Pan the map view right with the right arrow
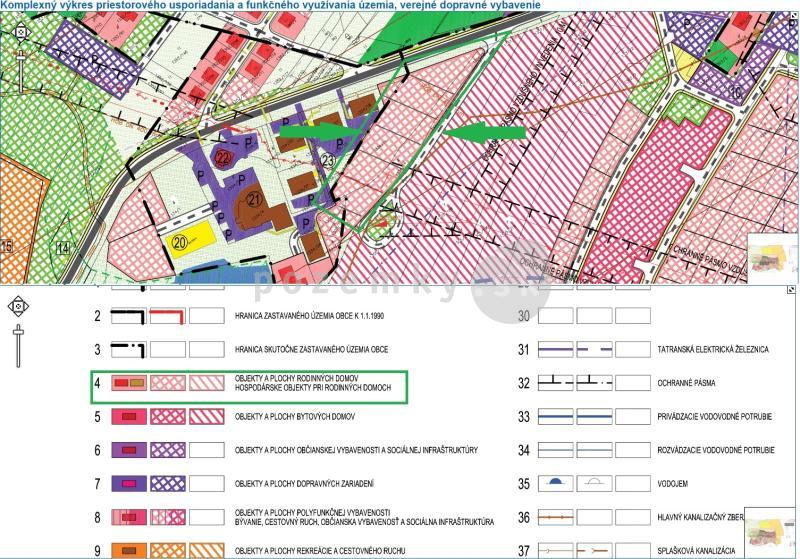 click(28, 33)
